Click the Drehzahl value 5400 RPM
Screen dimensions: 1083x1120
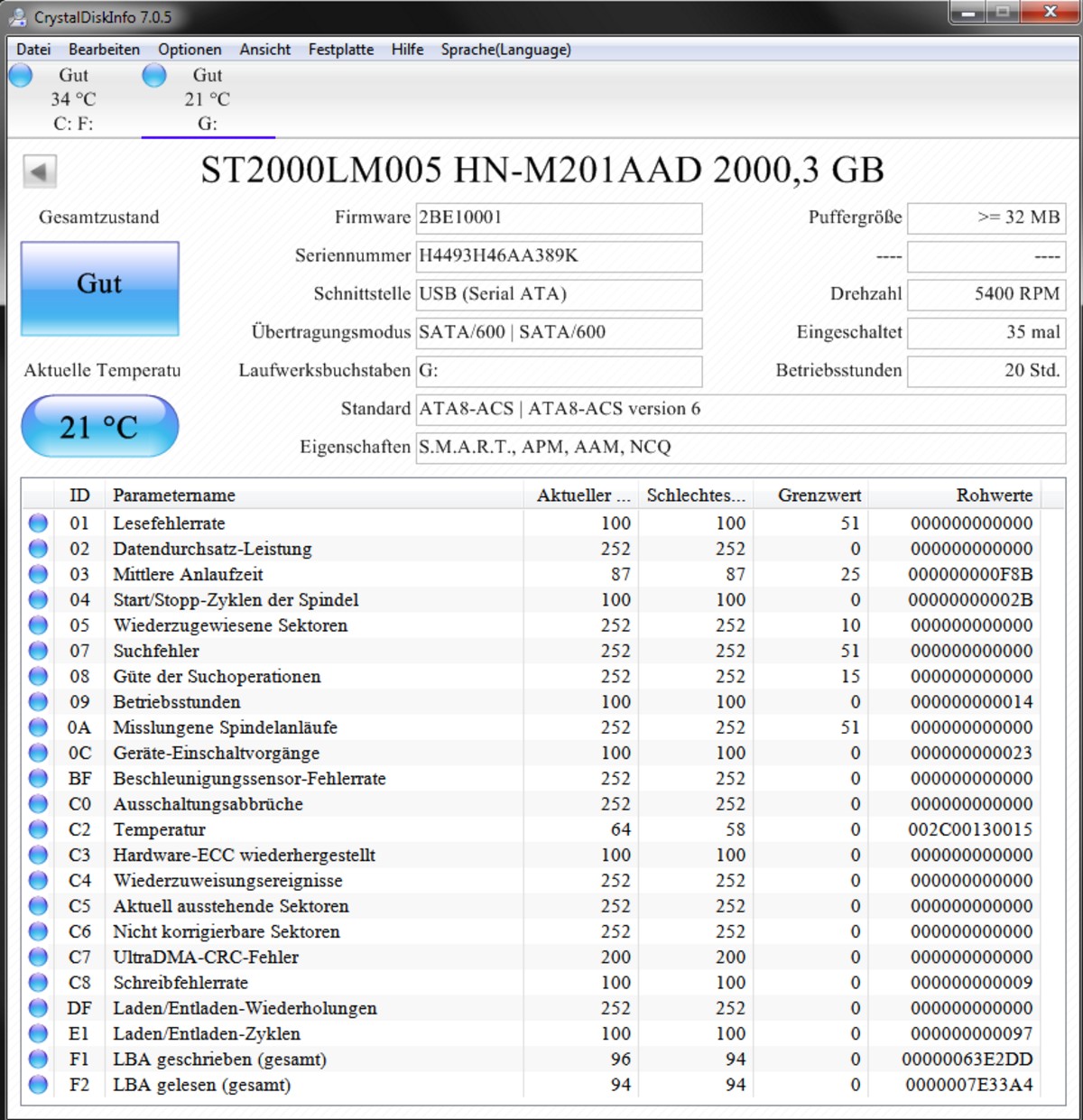986,294
